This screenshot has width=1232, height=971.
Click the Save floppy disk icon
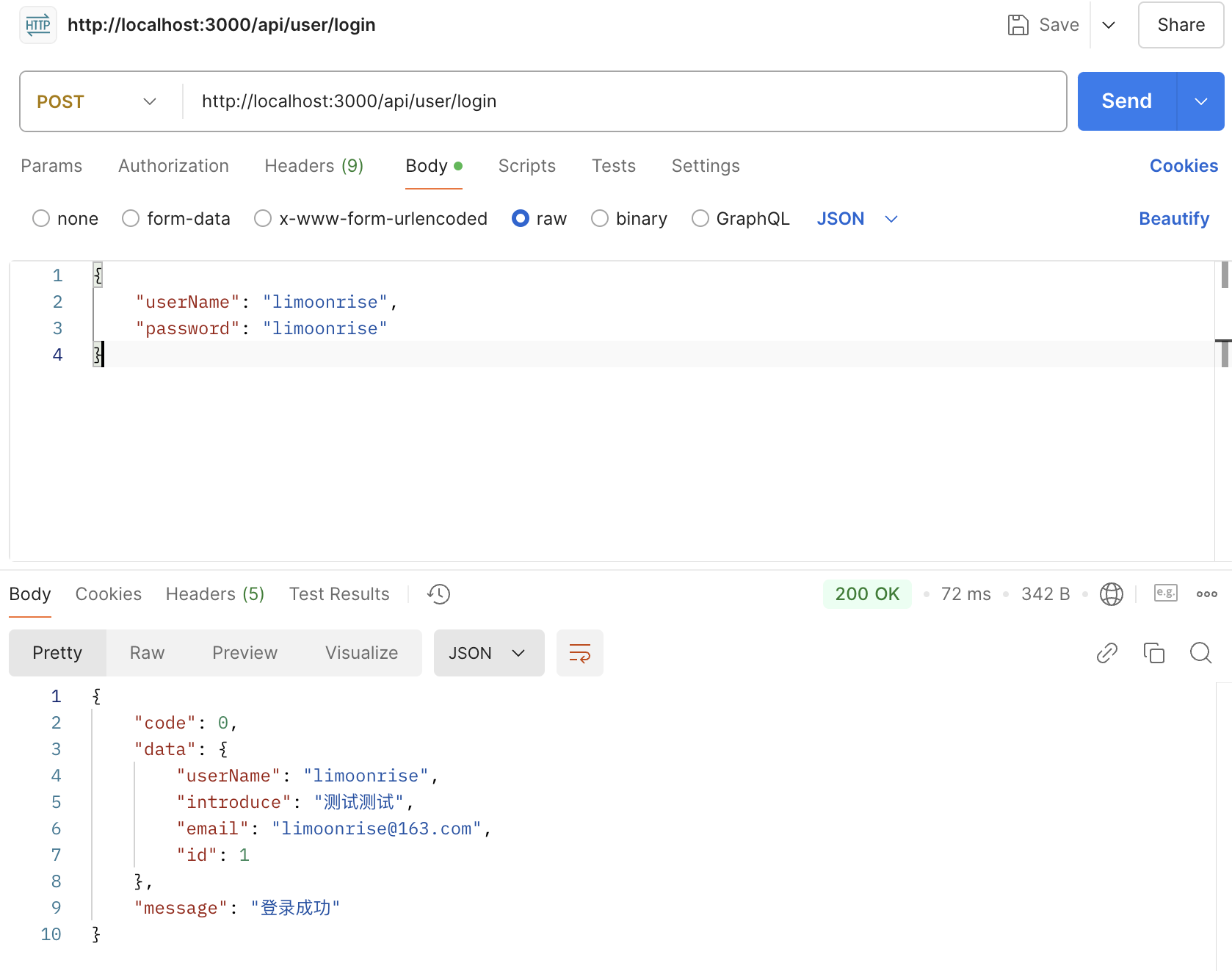tap(1018, 25)
